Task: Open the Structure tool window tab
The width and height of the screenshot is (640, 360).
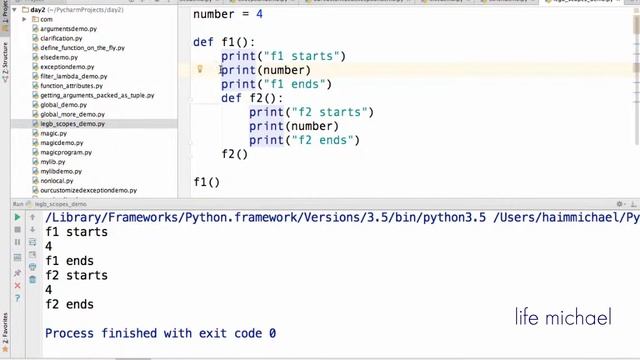Action: [5, 62]
